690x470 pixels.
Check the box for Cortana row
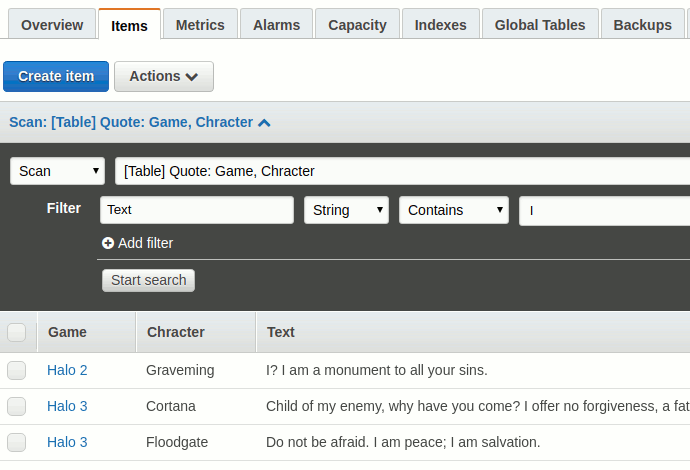tap(17, 406)
